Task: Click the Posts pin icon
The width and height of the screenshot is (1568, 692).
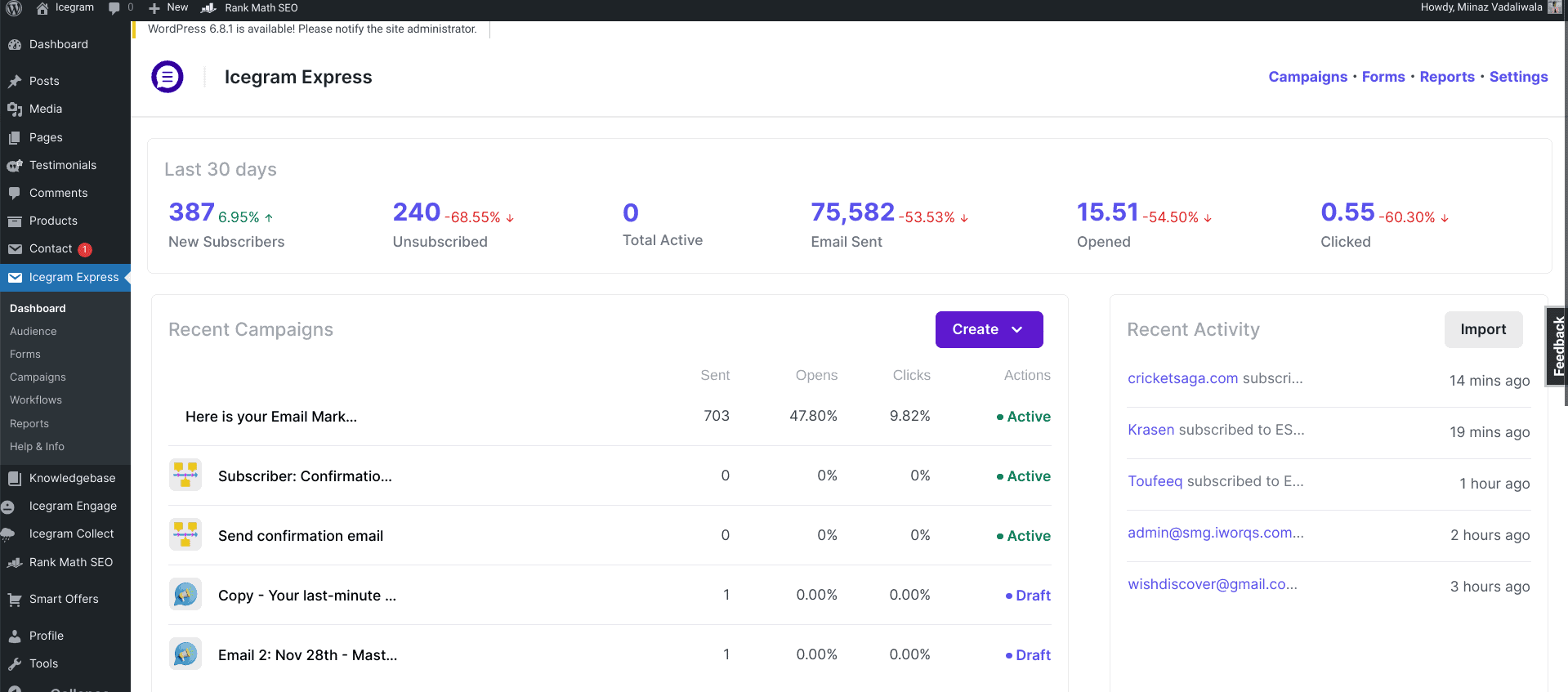Action: click(x=15, y=82)
